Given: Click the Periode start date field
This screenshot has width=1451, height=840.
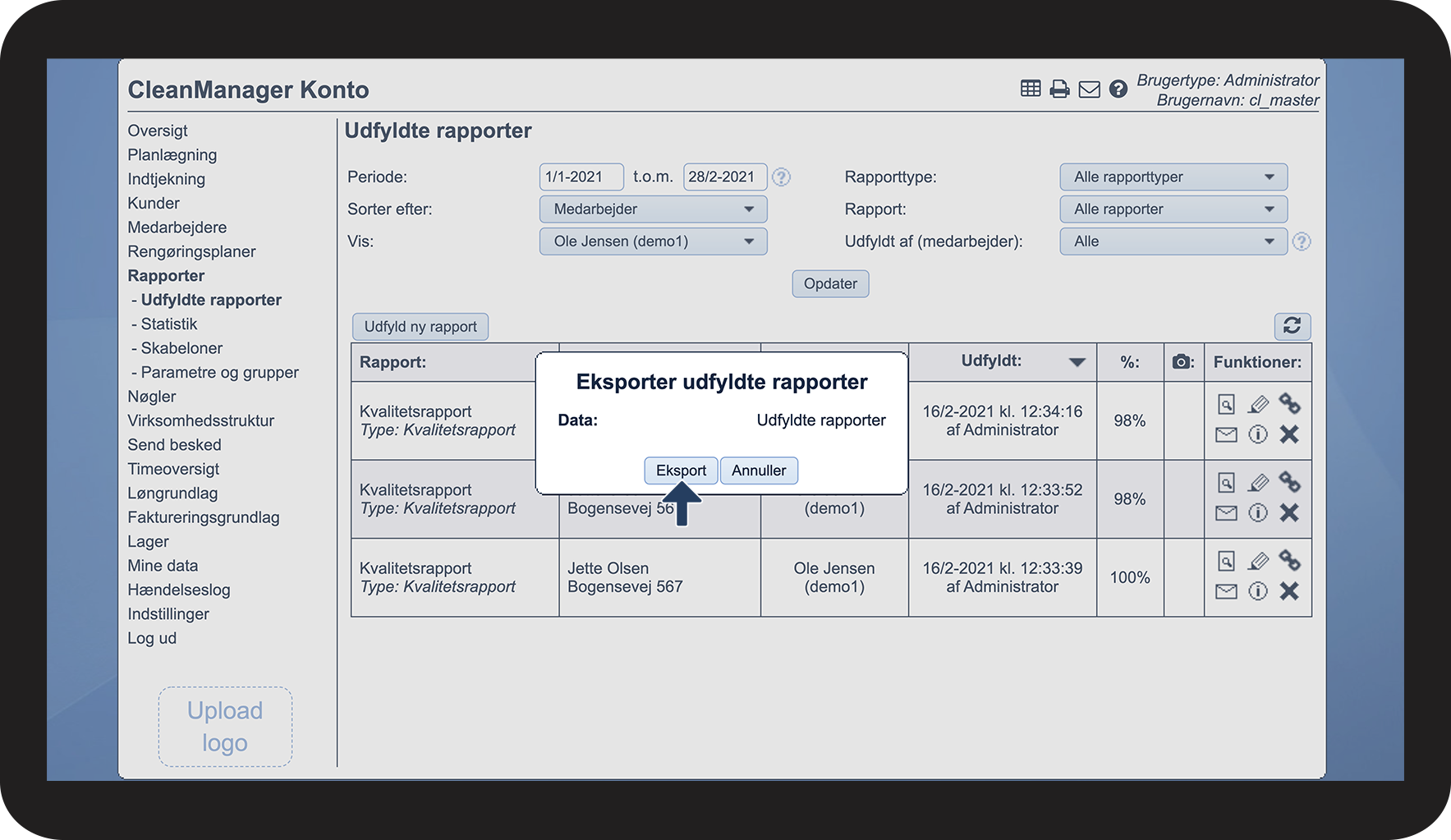Looking at the screenshot, I should pos(581,177).
